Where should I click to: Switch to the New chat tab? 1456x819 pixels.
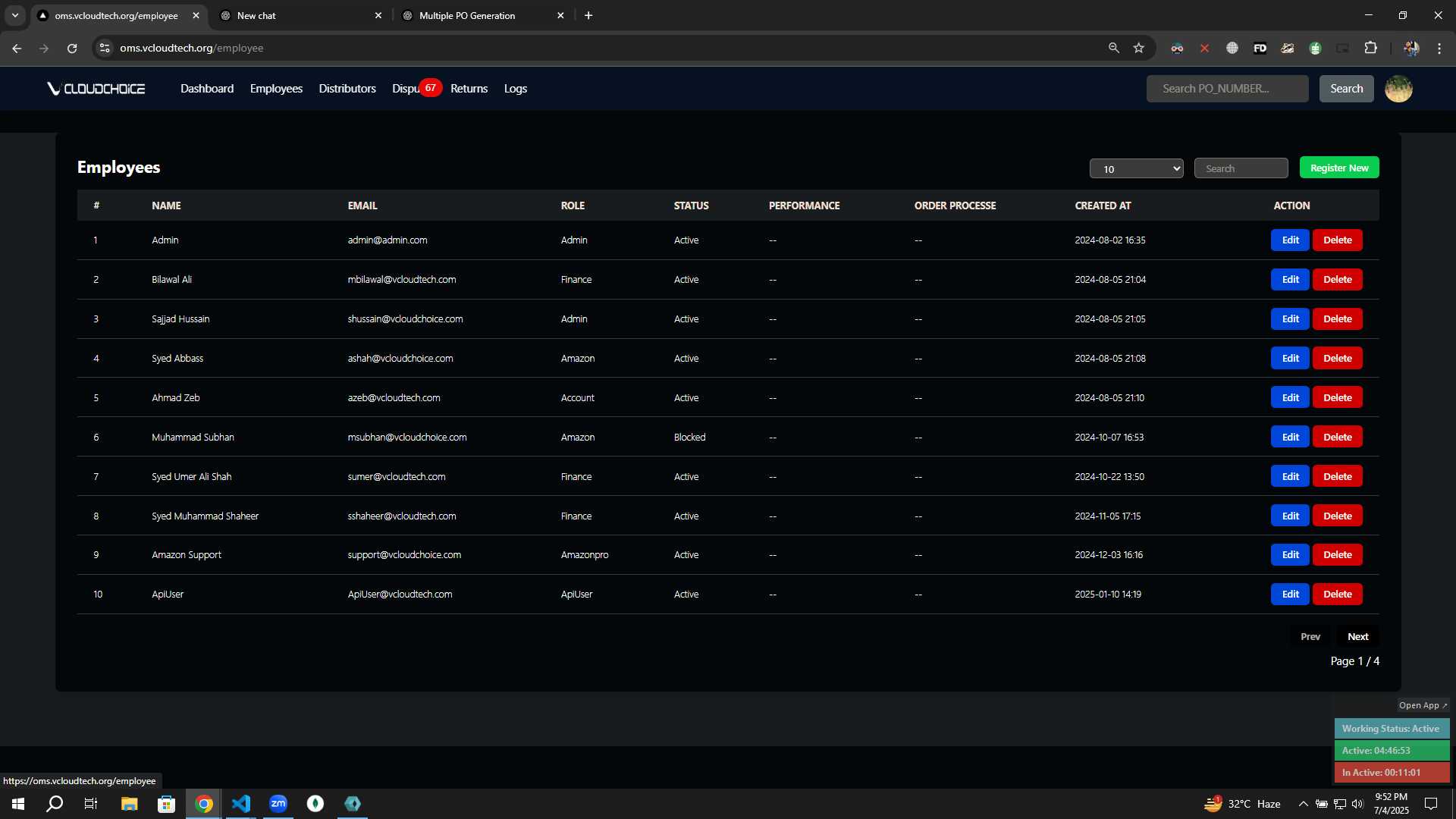pyautogui.click(x=302, y=15)
